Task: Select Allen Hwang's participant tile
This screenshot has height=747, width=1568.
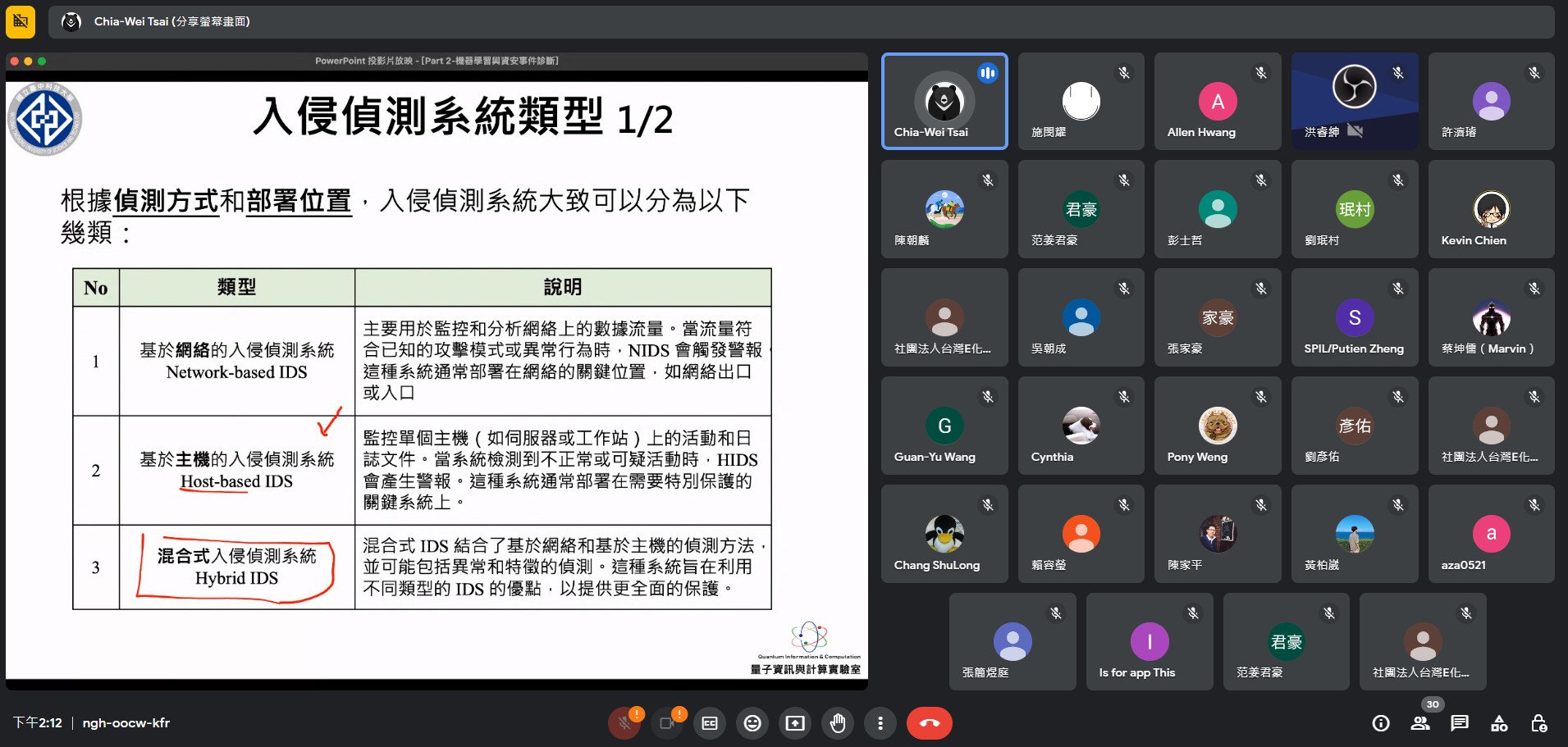Action: click(x=1218, y=102)
